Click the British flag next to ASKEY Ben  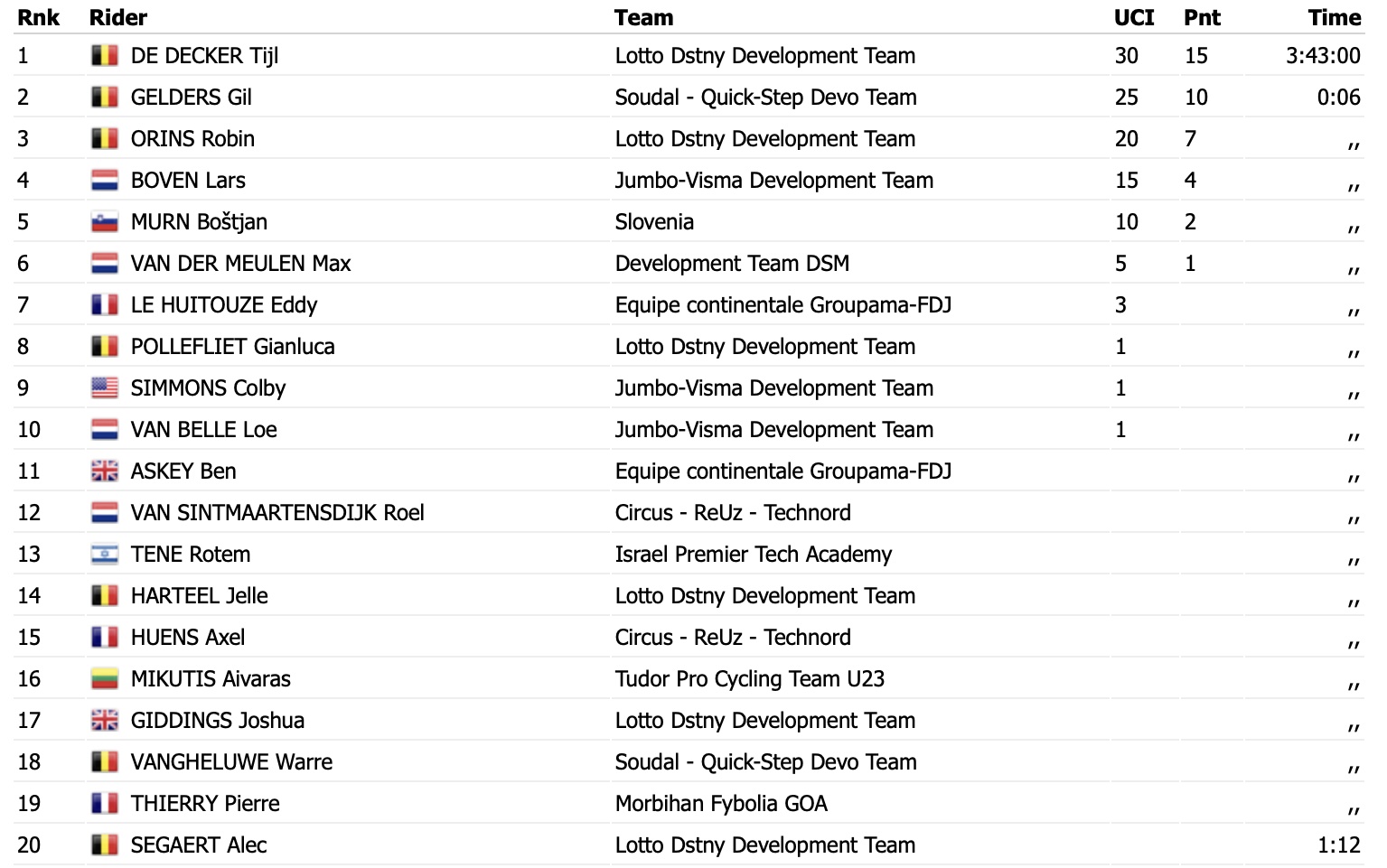(x=105, y=471)
